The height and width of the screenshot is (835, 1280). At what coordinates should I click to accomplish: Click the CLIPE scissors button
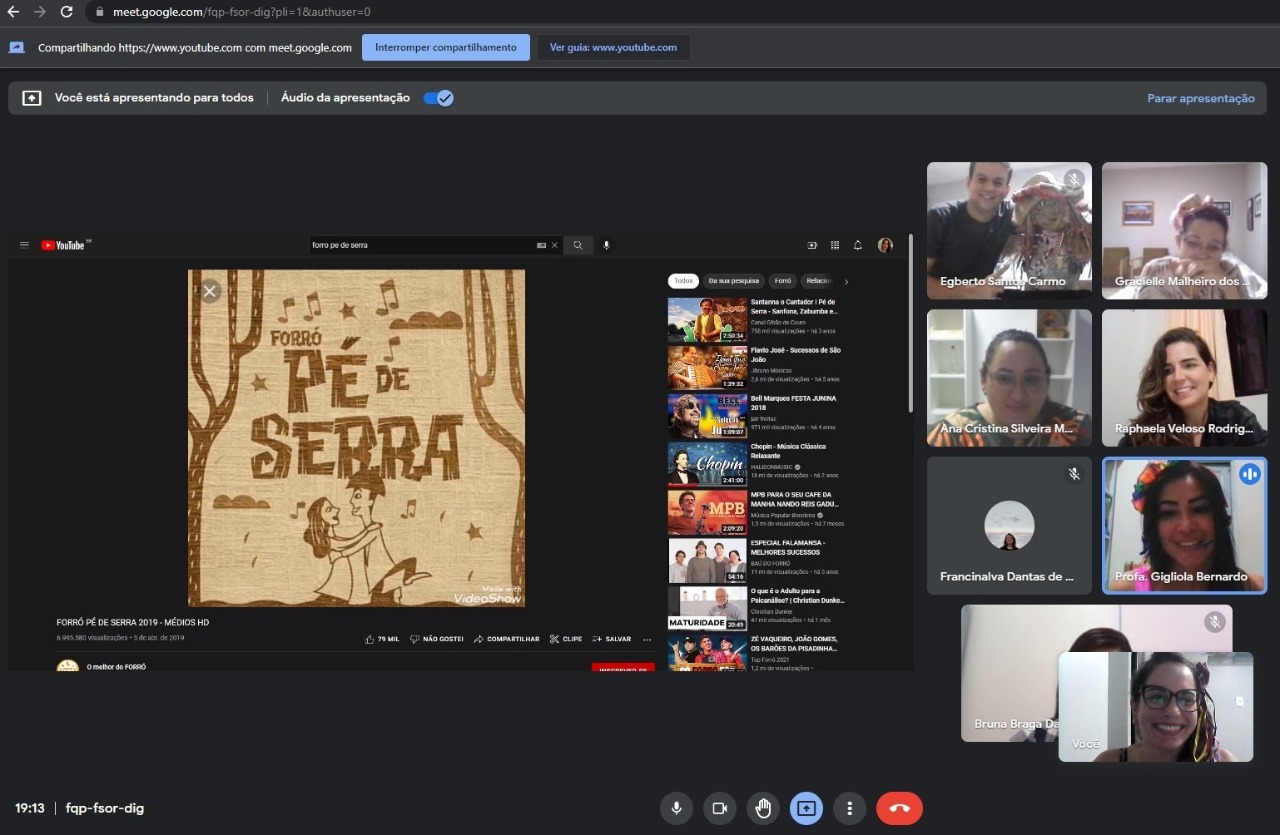[566, 639]
